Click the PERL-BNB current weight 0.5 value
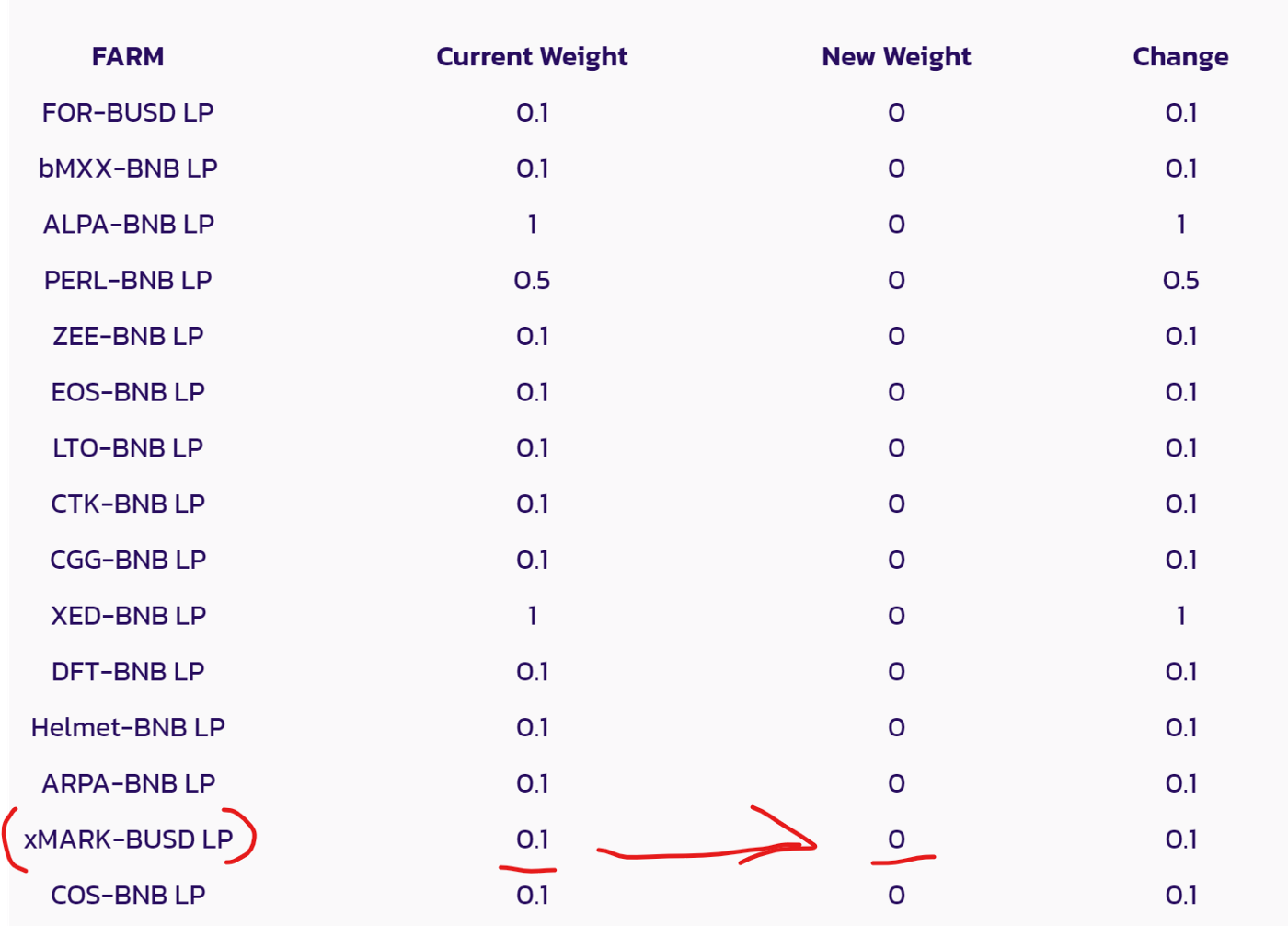 [532, 280]
